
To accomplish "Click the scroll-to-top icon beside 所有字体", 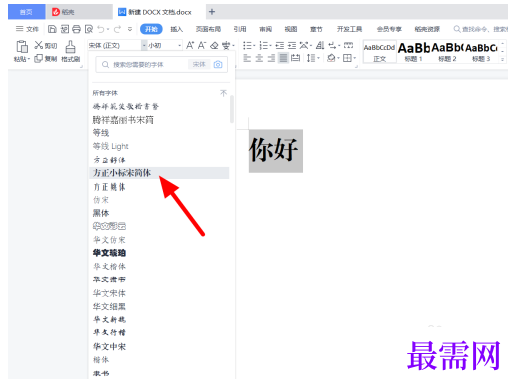I will click(x=223, y=93).
